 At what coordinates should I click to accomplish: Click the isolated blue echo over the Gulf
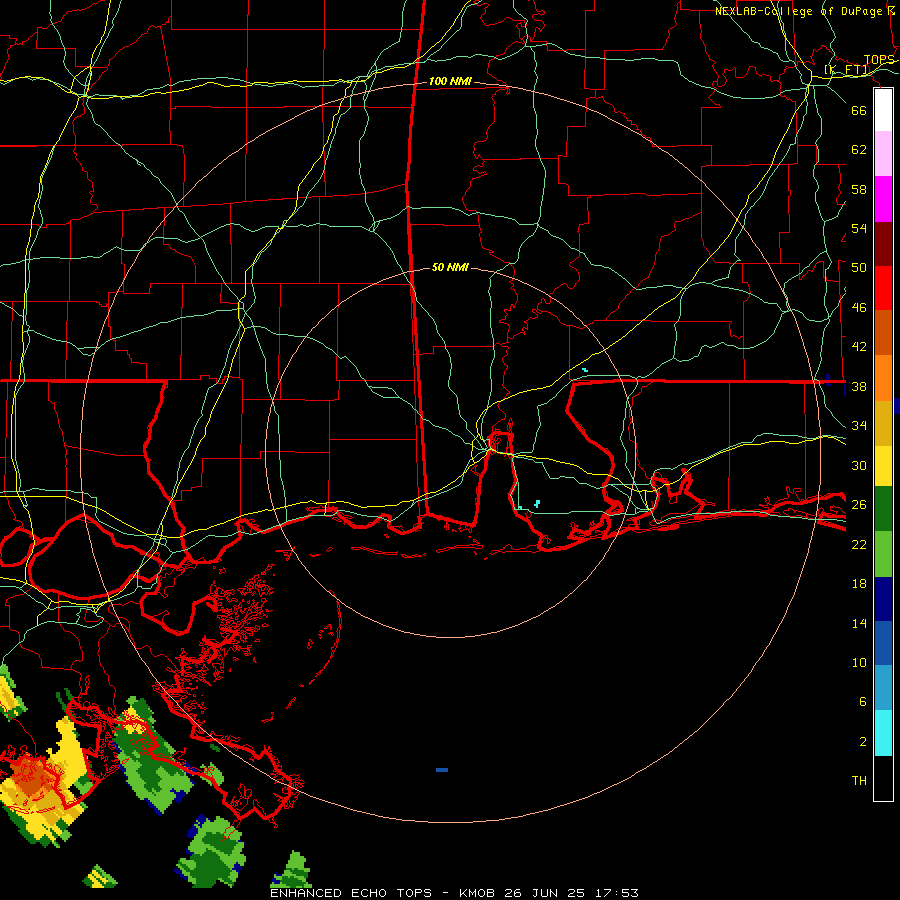pos(442,770)
